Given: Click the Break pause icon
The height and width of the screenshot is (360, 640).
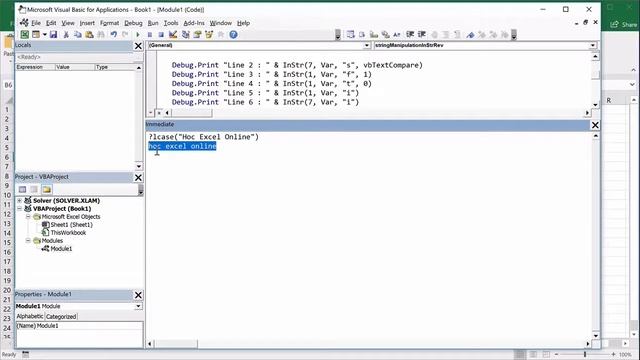Looking at the screenshot, I should pos(150,35).
